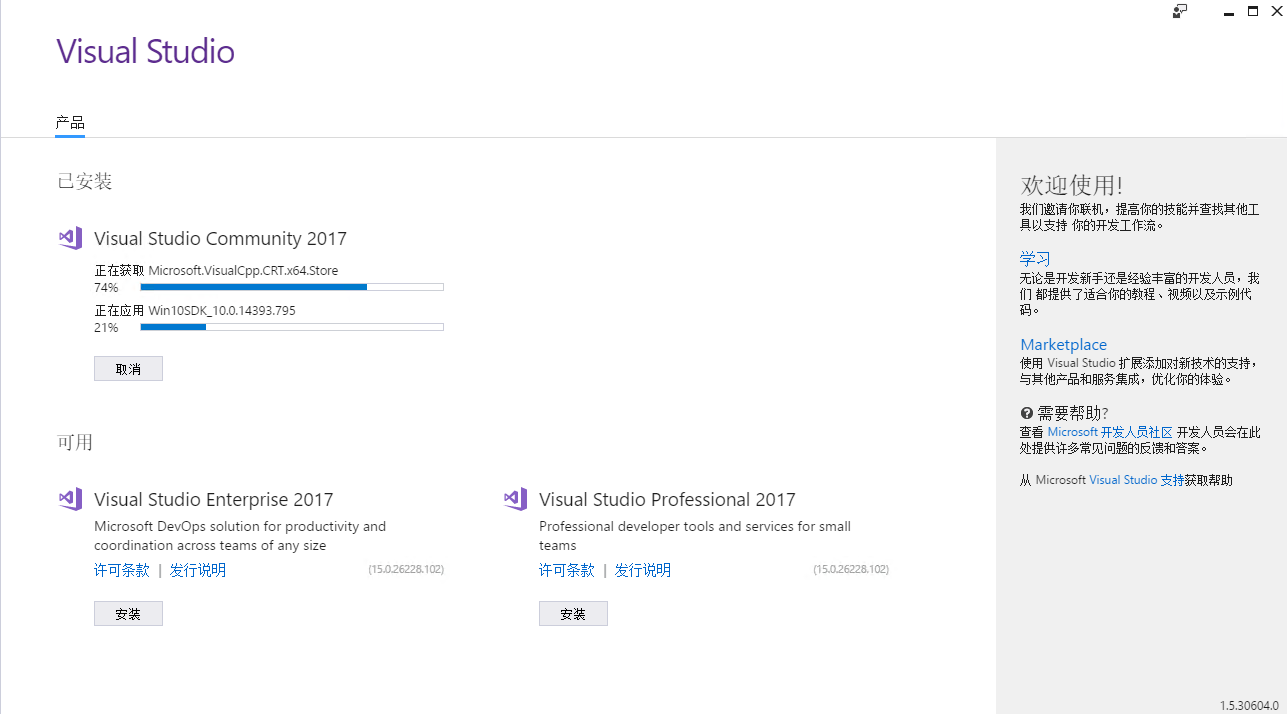Click the Microsoft.VisualCpp download progress bar
1287x714 pixels.
click(x=290, y=286)
